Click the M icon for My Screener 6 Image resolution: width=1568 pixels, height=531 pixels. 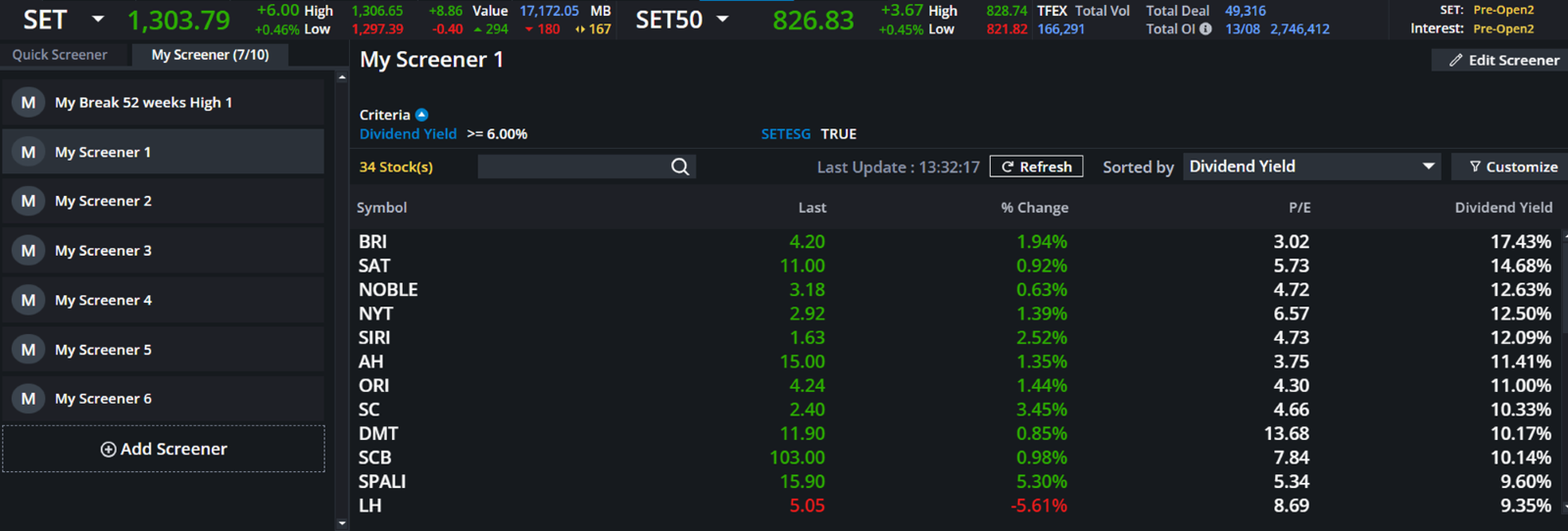click(28, 399)
